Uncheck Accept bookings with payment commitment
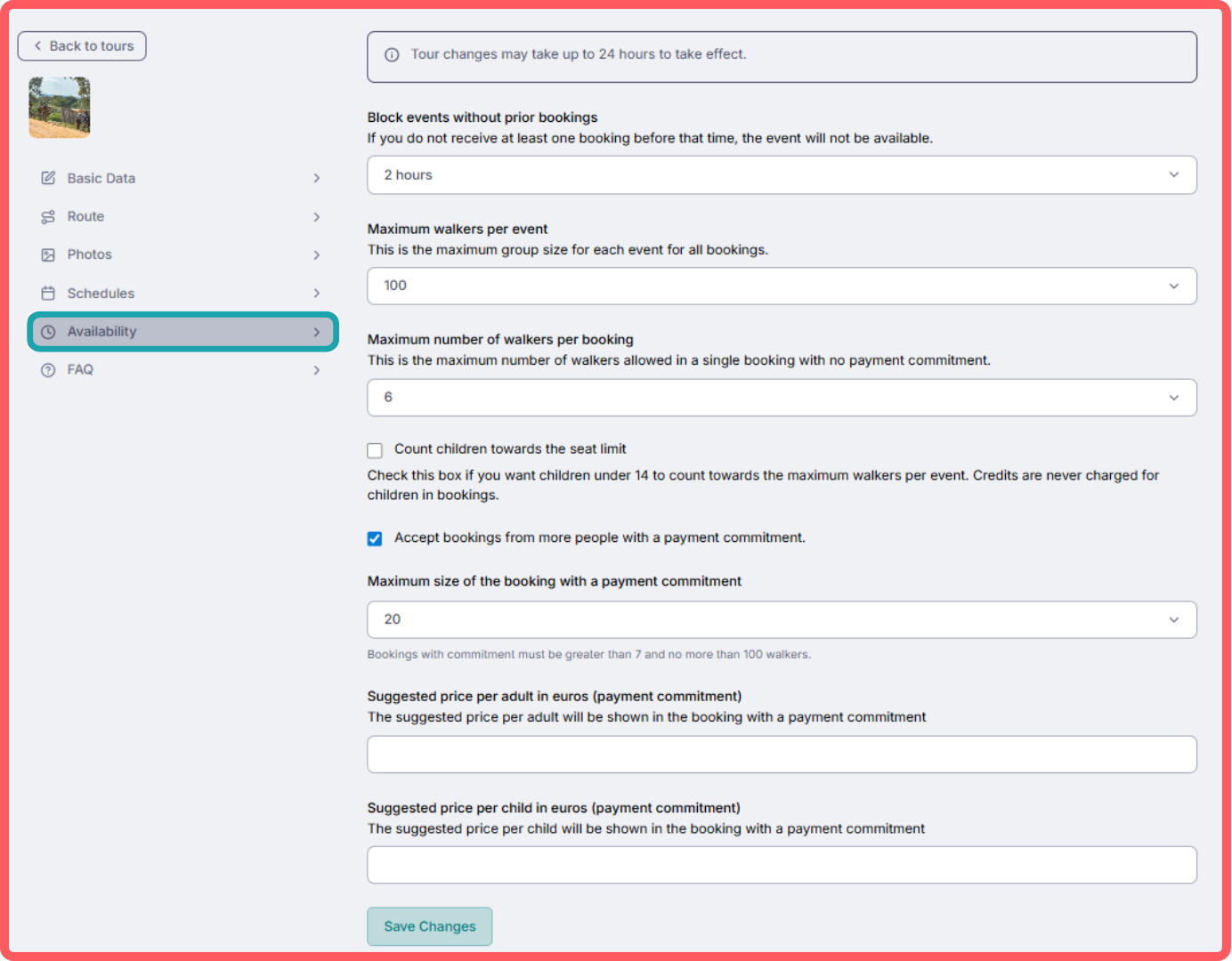 375,538
